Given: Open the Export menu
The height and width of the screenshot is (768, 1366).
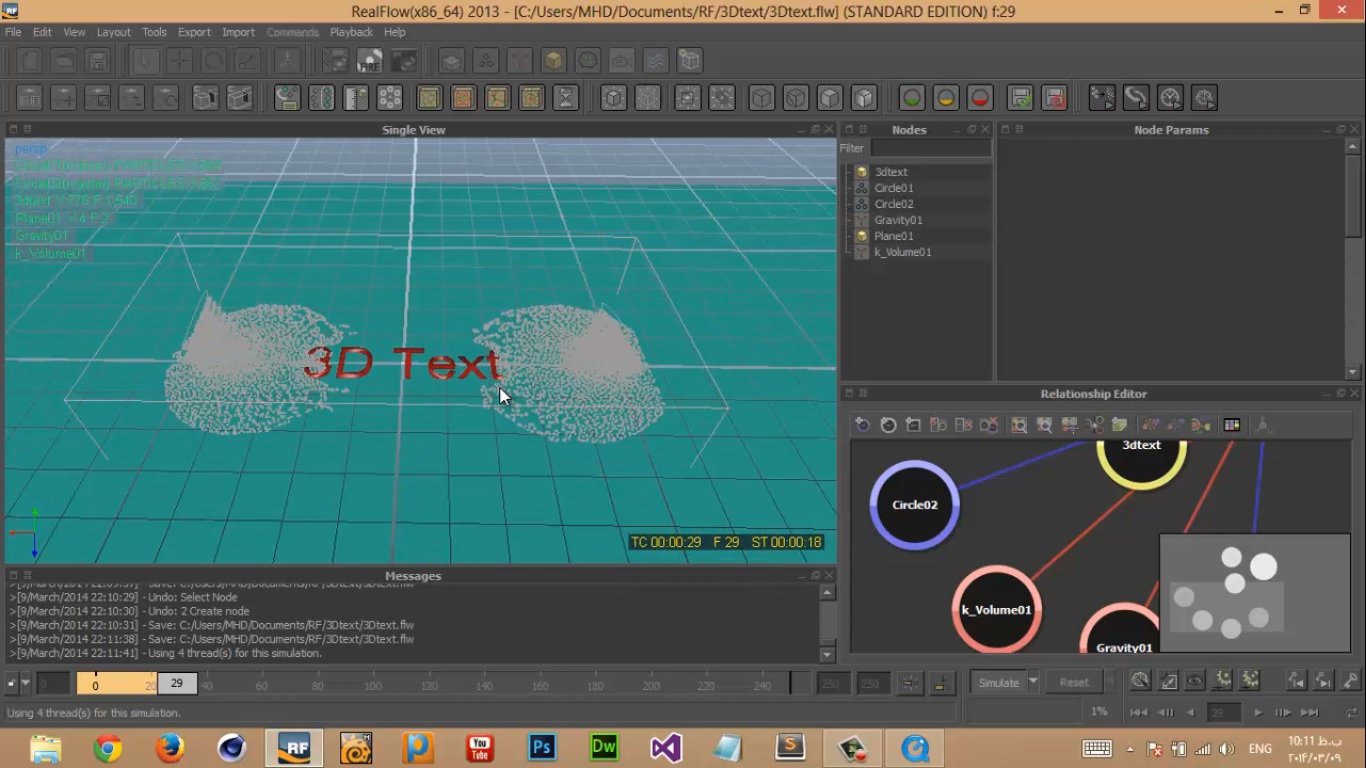Looking at the screenshot, I should (194, 32).
